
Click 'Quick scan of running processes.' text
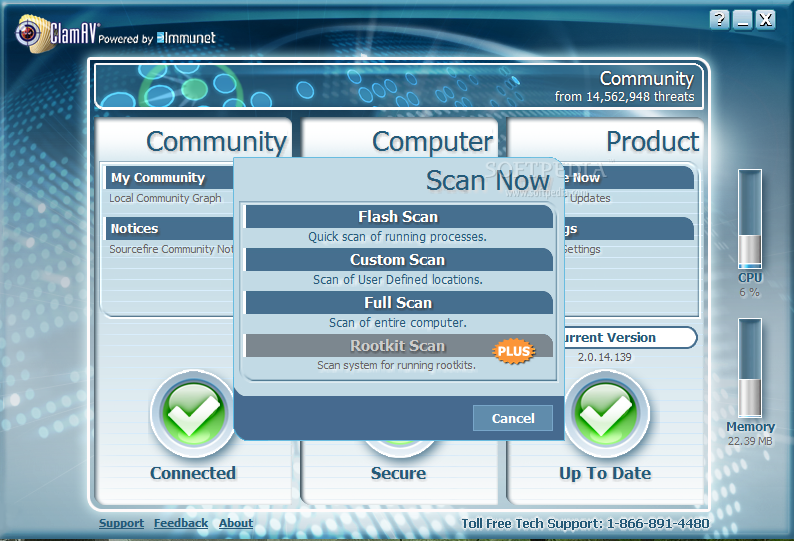click(x=398, y=237)
